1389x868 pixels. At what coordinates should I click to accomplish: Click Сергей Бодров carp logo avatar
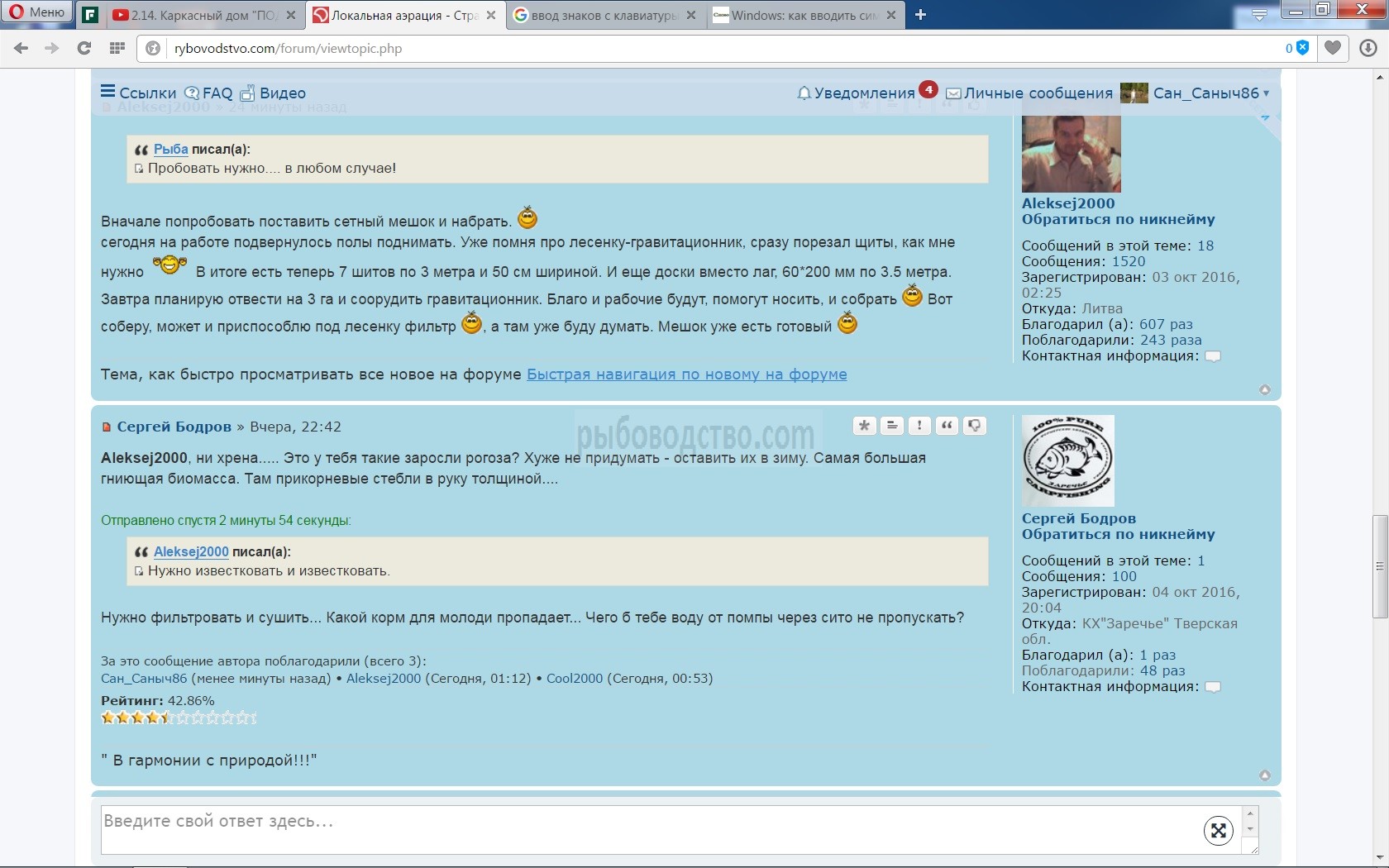1068,460
